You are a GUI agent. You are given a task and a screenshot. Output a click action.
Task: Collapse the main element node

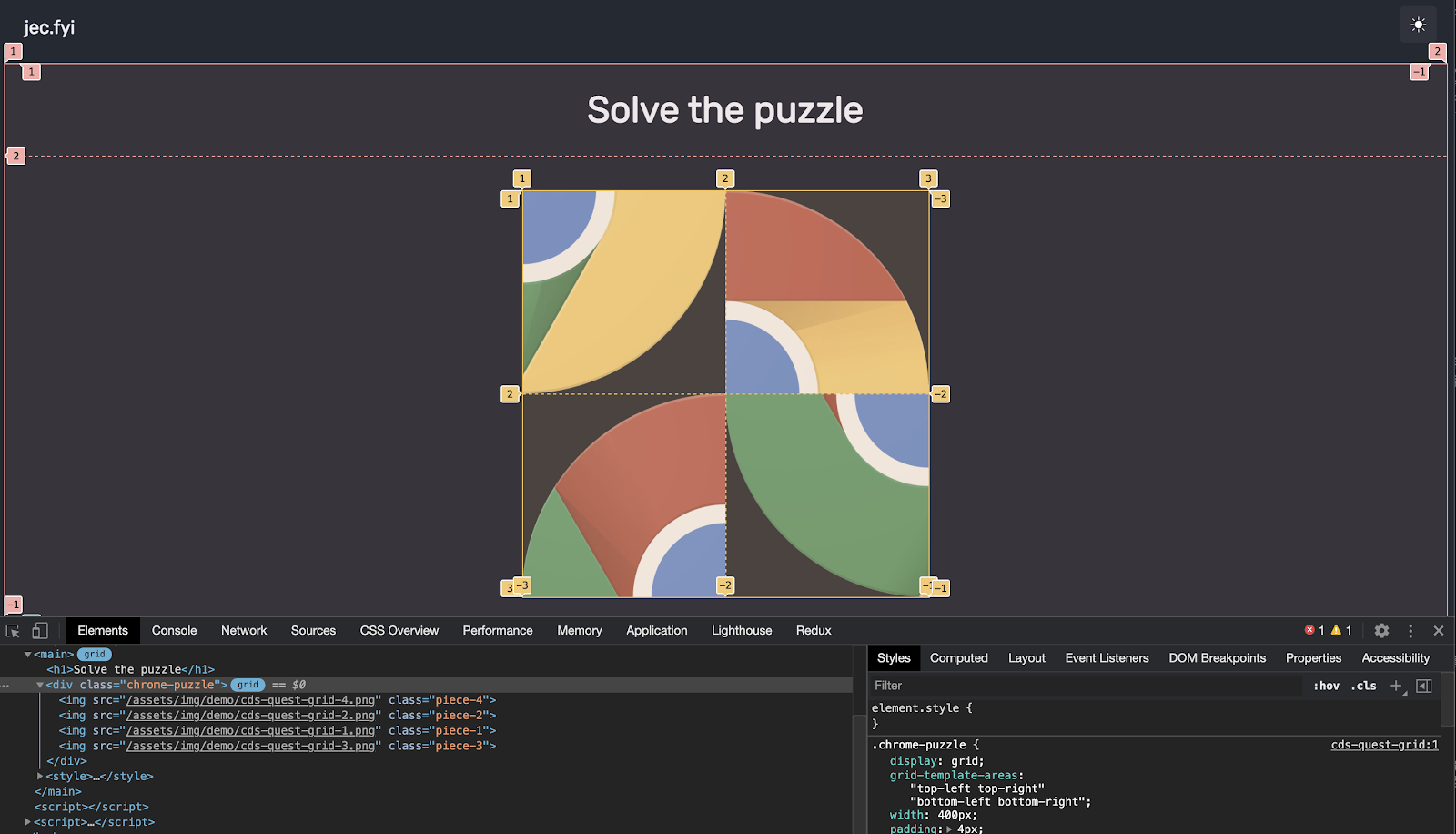(28, 654)
